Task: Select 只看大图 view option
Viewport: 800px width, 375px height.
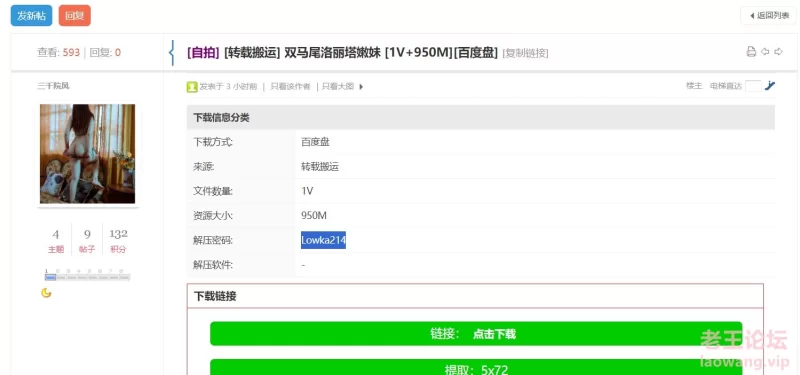Action: click(338, 87)
